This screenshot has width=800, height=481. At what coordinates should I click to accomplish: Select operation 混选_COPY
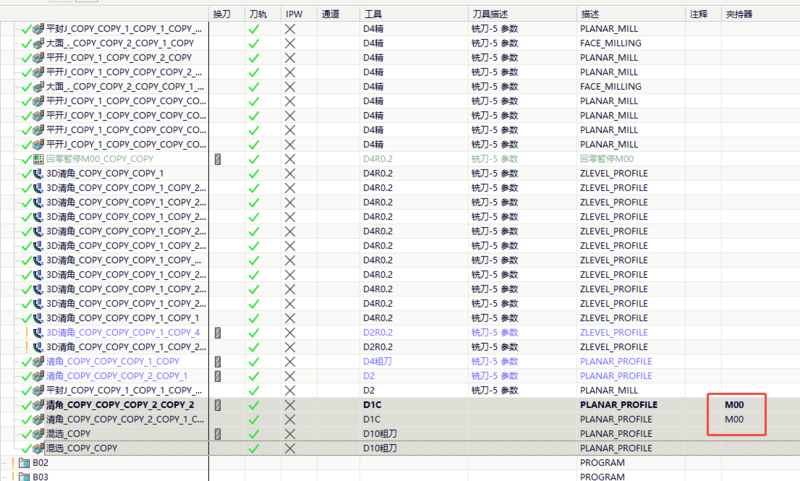click(x=68, y=434)
